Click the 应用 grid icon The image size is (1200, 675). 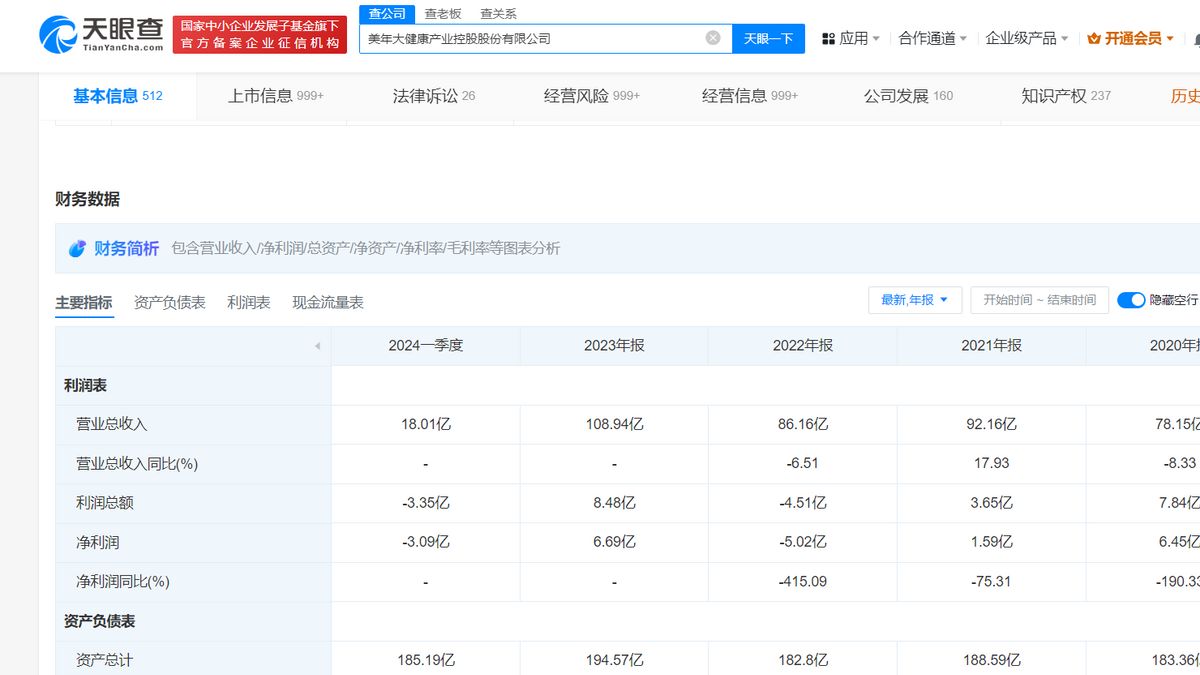(828, 38)
